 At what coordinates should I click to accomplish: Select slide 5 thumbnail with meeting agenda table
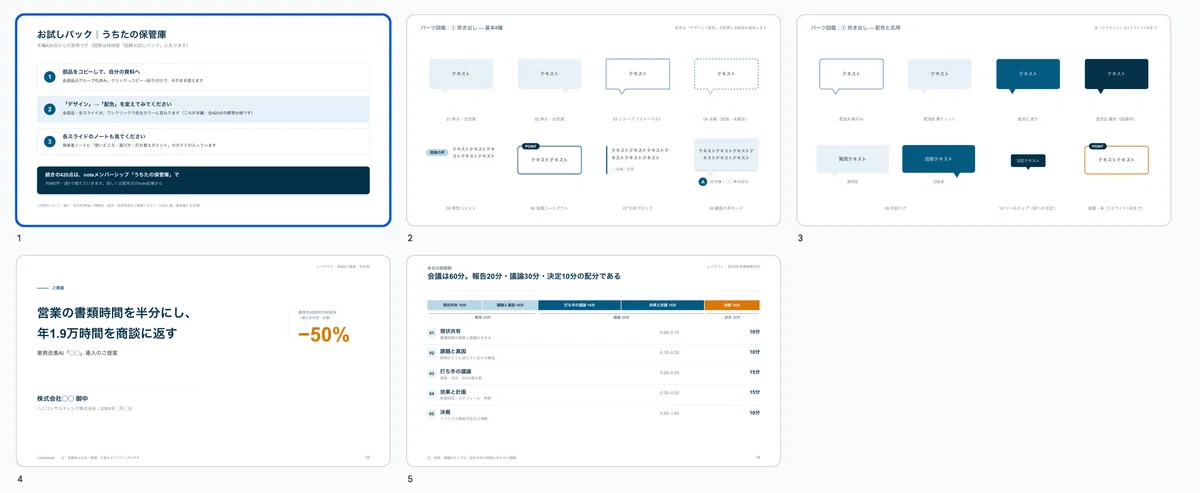point(593,360)
